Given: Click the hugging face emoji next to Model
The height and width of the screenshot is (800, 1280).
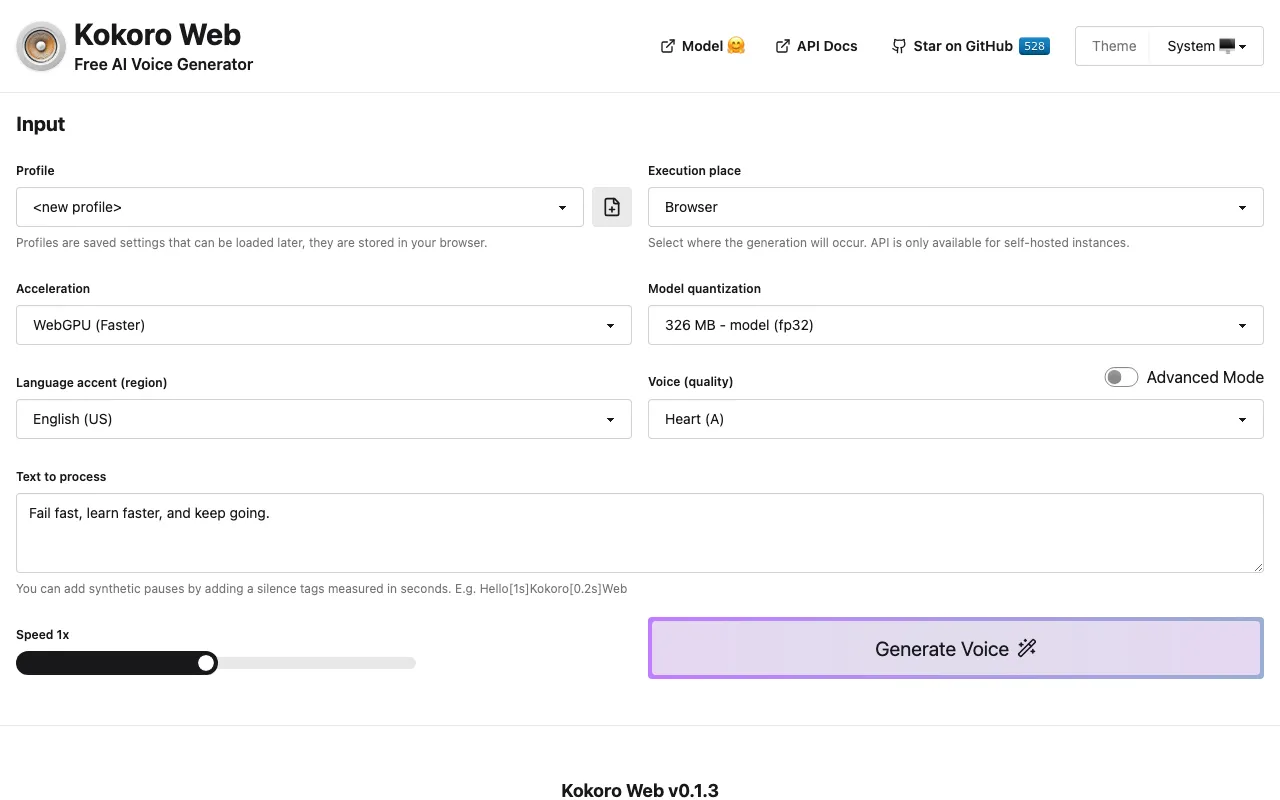Looking at the screenshot, I should [x=736, y=46].
